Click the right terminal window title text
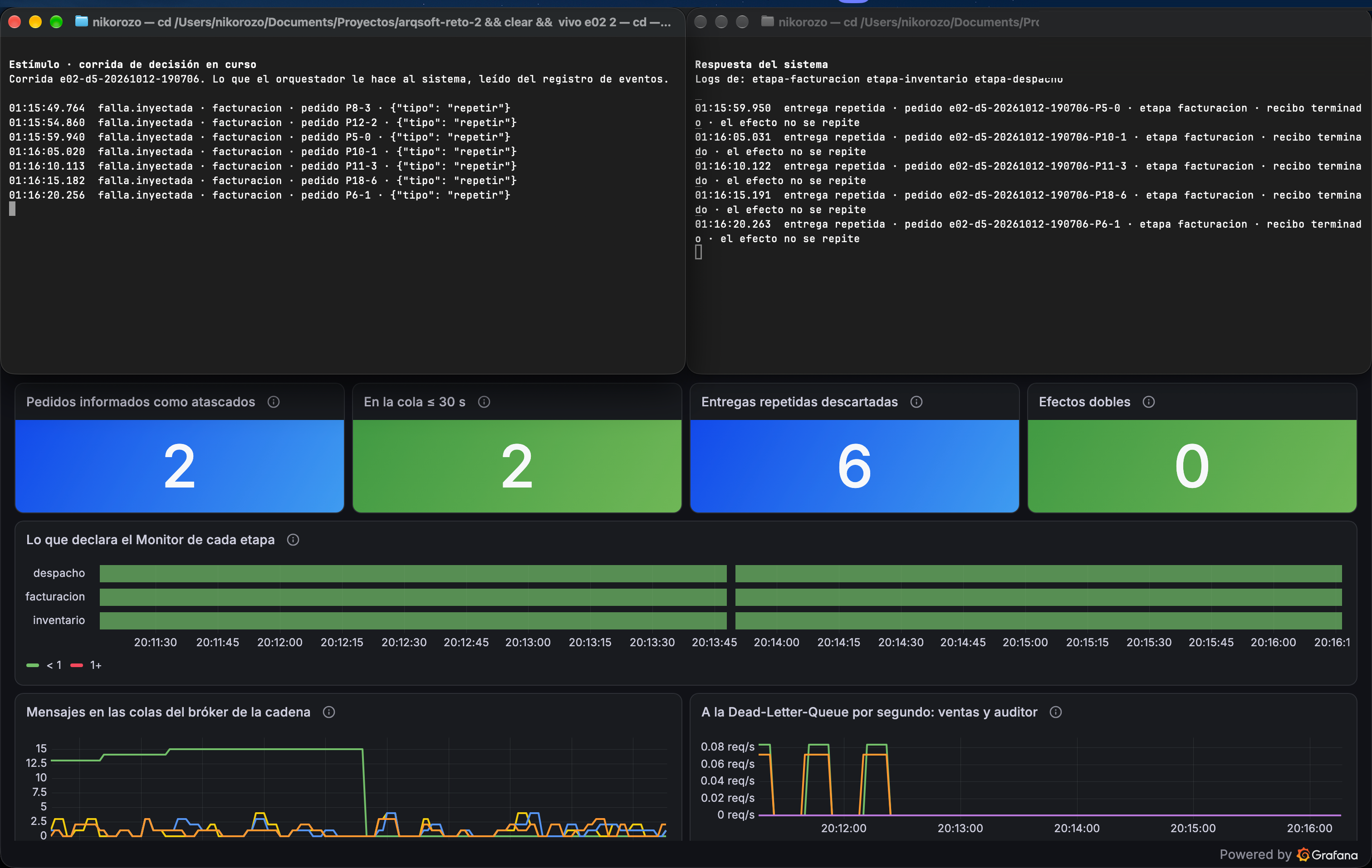 (x=908, y=22)
